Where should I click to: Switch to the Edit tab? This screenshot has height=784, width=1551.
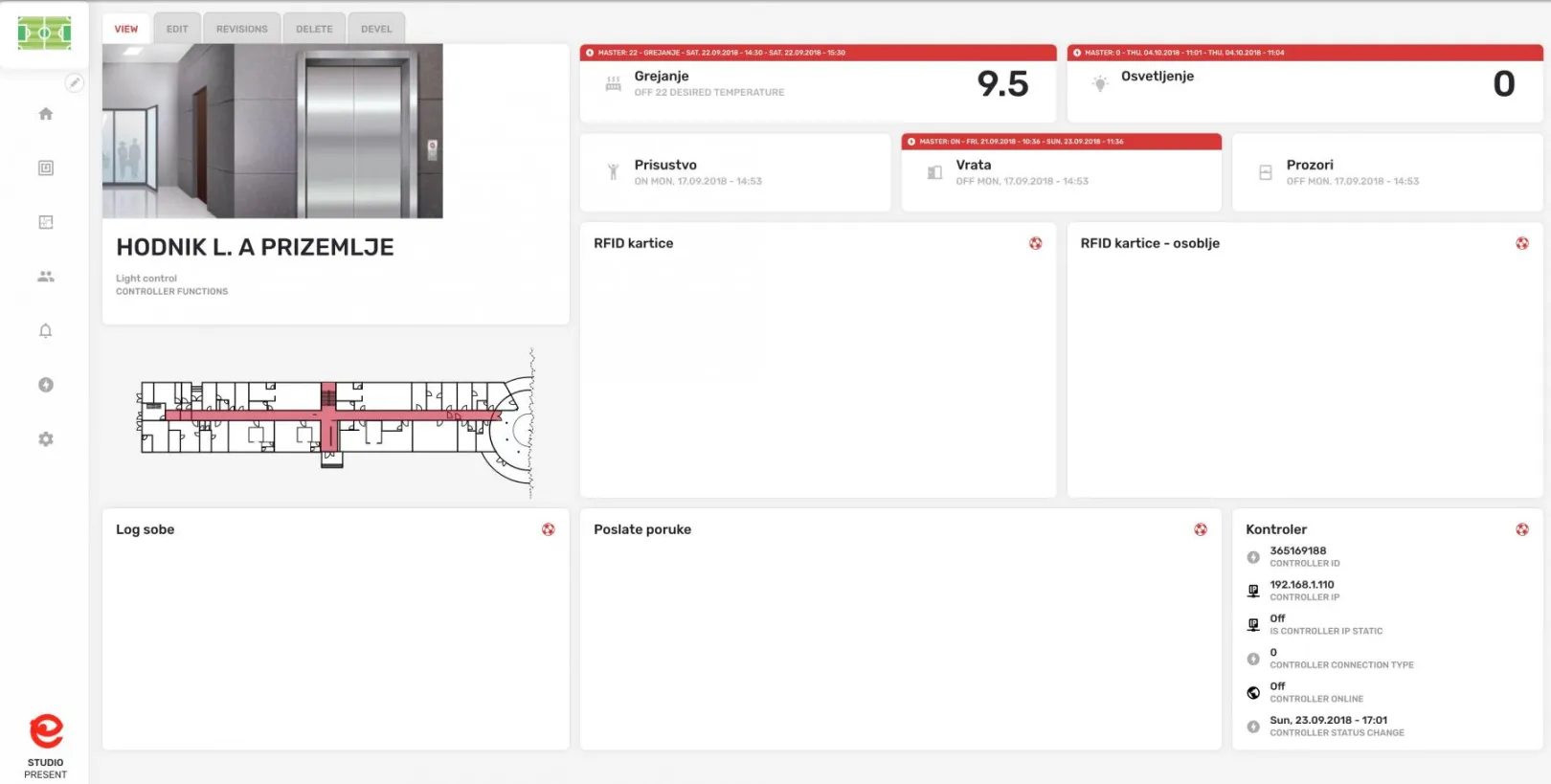point(177,29)
